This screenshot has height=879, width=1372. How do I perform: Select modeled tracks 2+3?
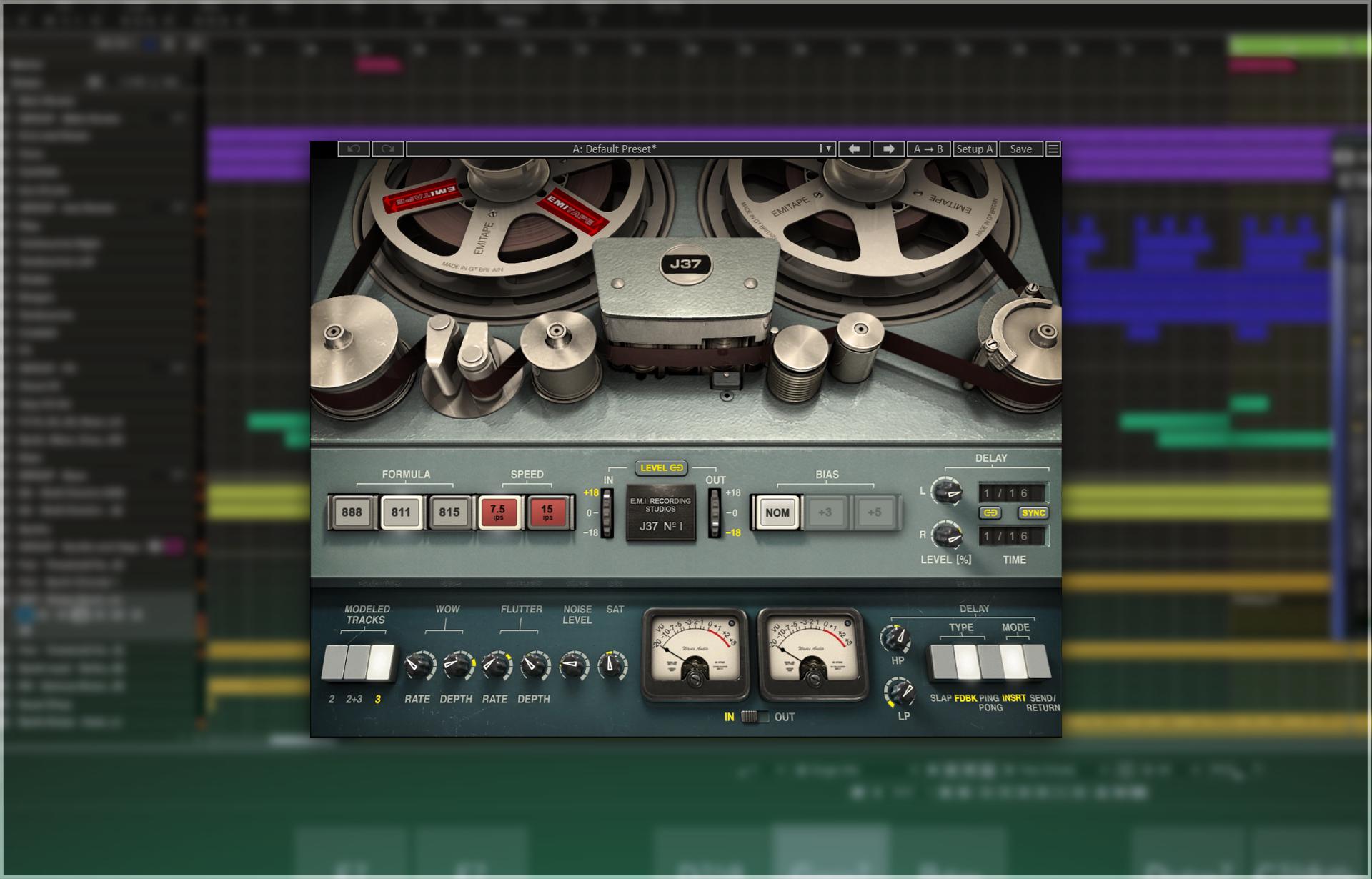[x=357, y=662]
